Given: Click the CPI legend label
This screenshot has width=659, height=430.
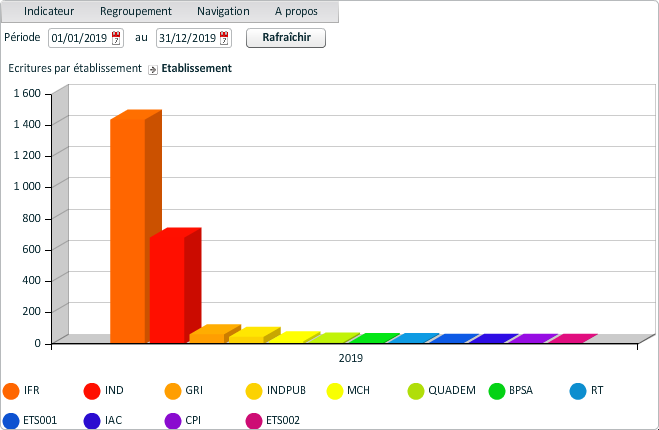Looking at the screenshot, I should pos(193,420).
